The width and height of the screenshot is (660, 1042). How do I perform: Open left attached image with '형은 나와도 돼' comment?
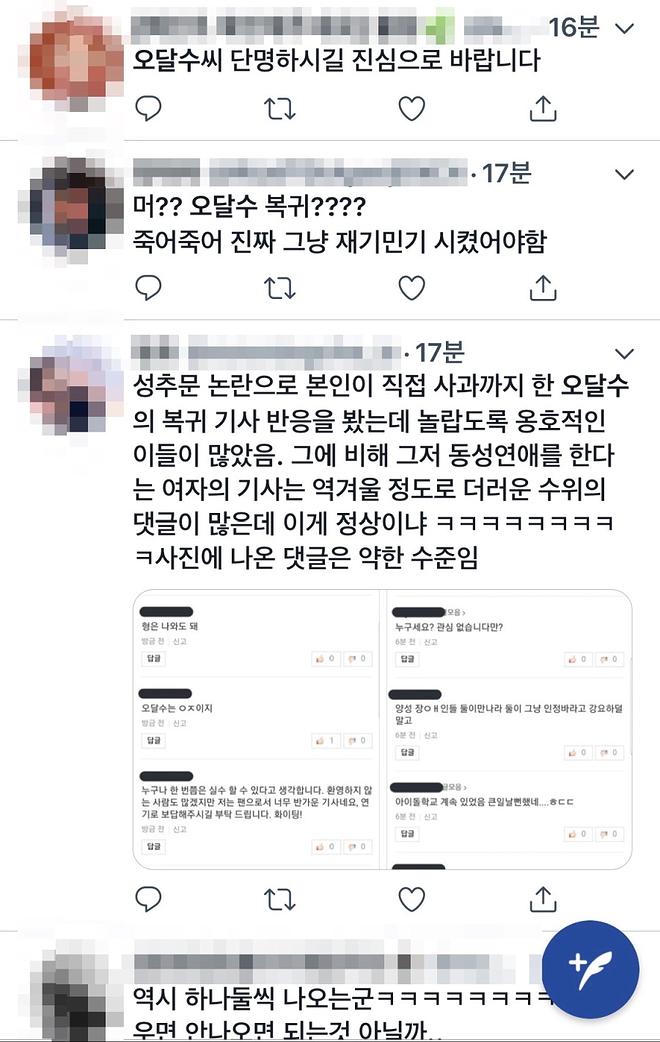256,729
